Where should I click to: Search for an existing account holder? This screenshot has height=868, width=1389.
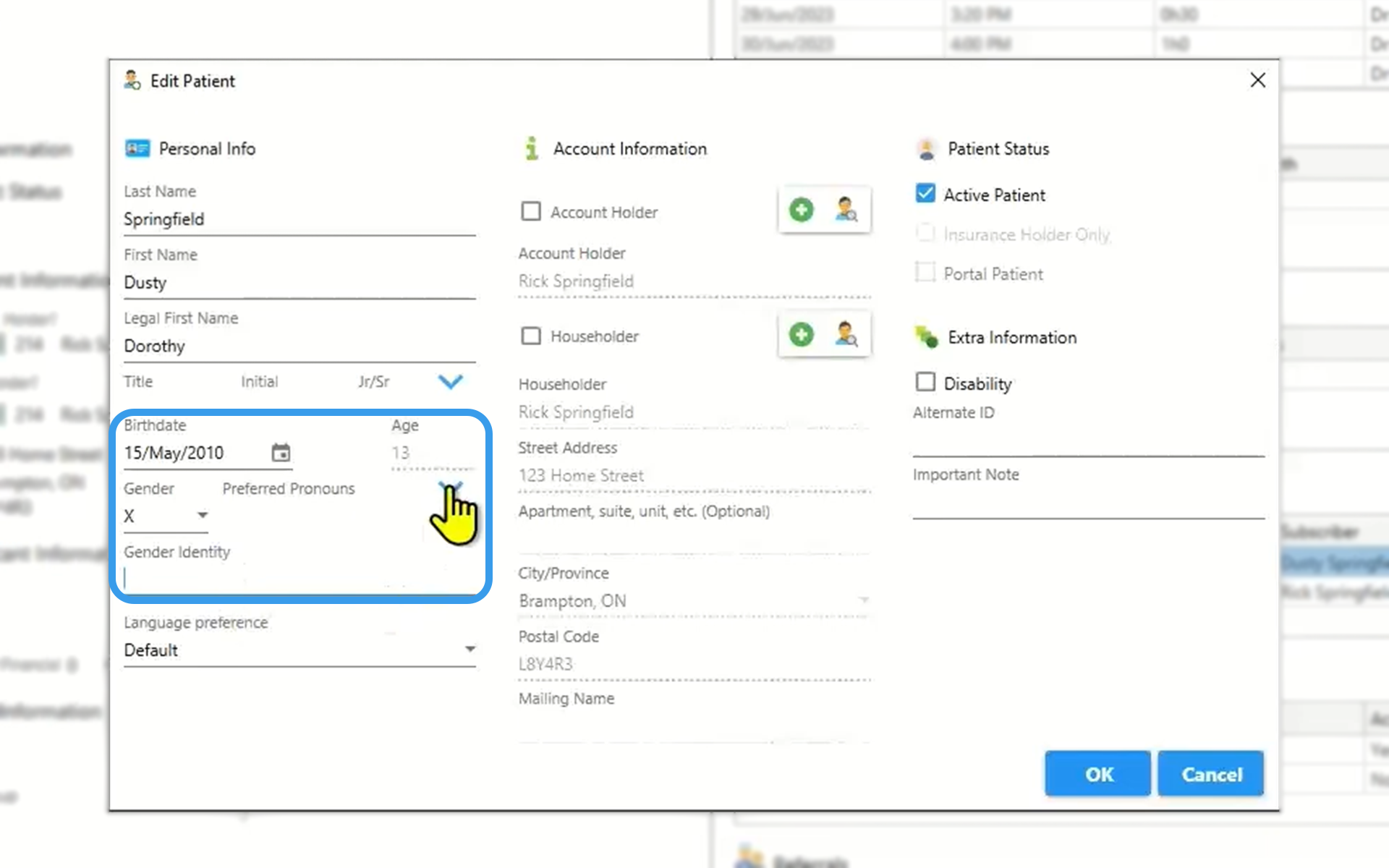(846, 210)
